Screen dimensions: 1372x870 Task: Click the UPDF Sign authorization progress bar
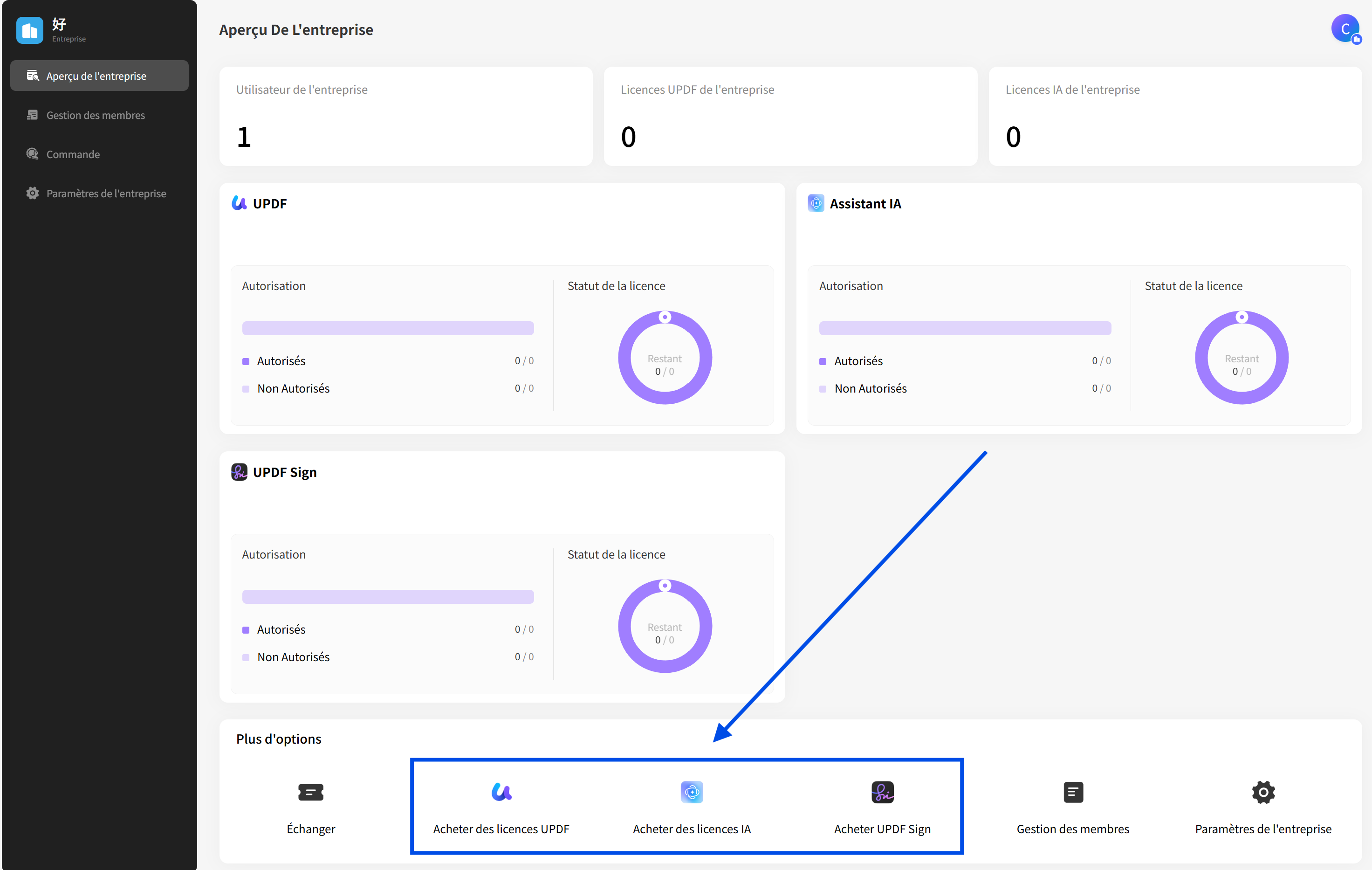388,596
